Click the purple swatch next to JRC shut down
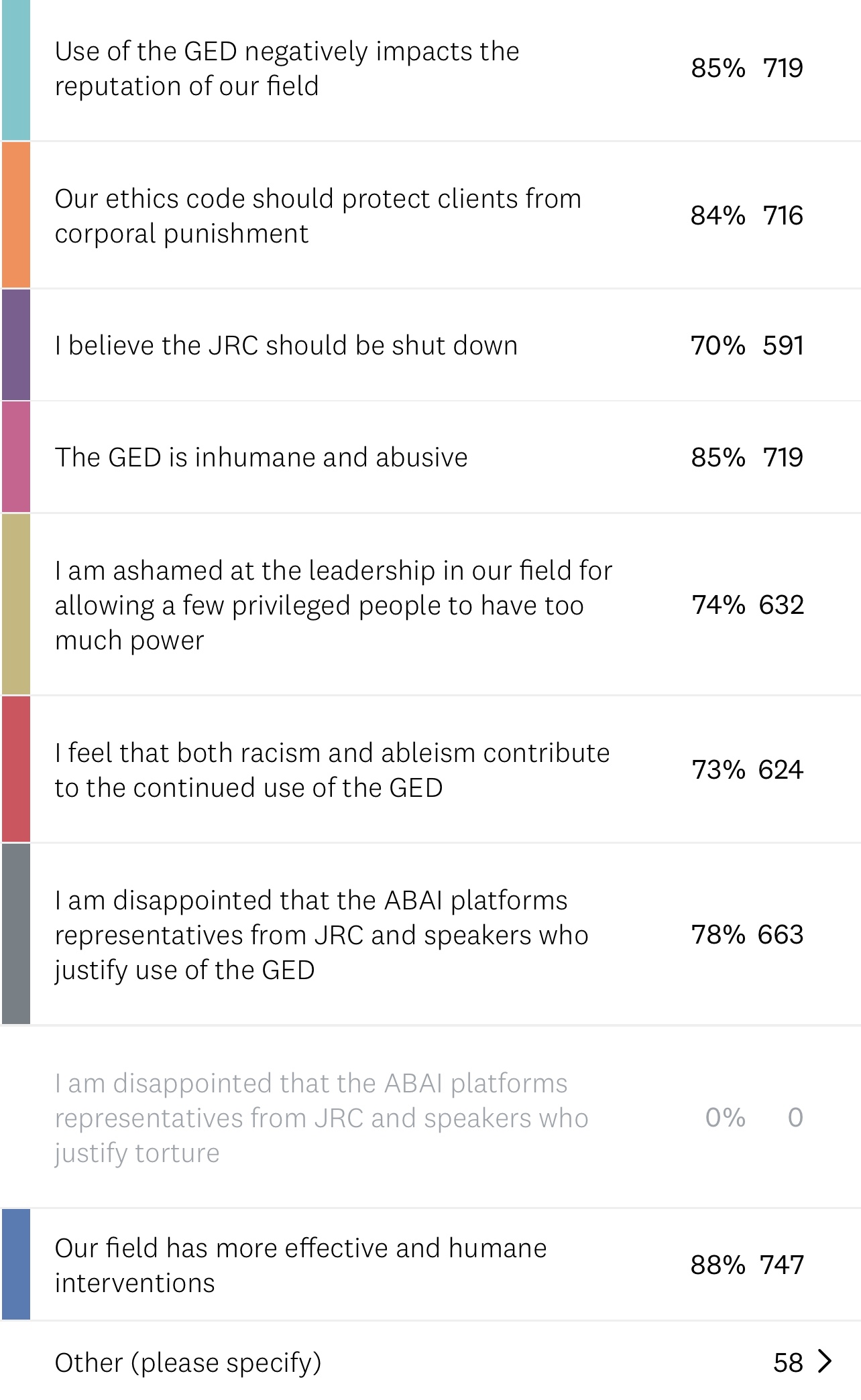Image resolution: width=861 pixels, height=1400 pixels. (x=16, y=345)
